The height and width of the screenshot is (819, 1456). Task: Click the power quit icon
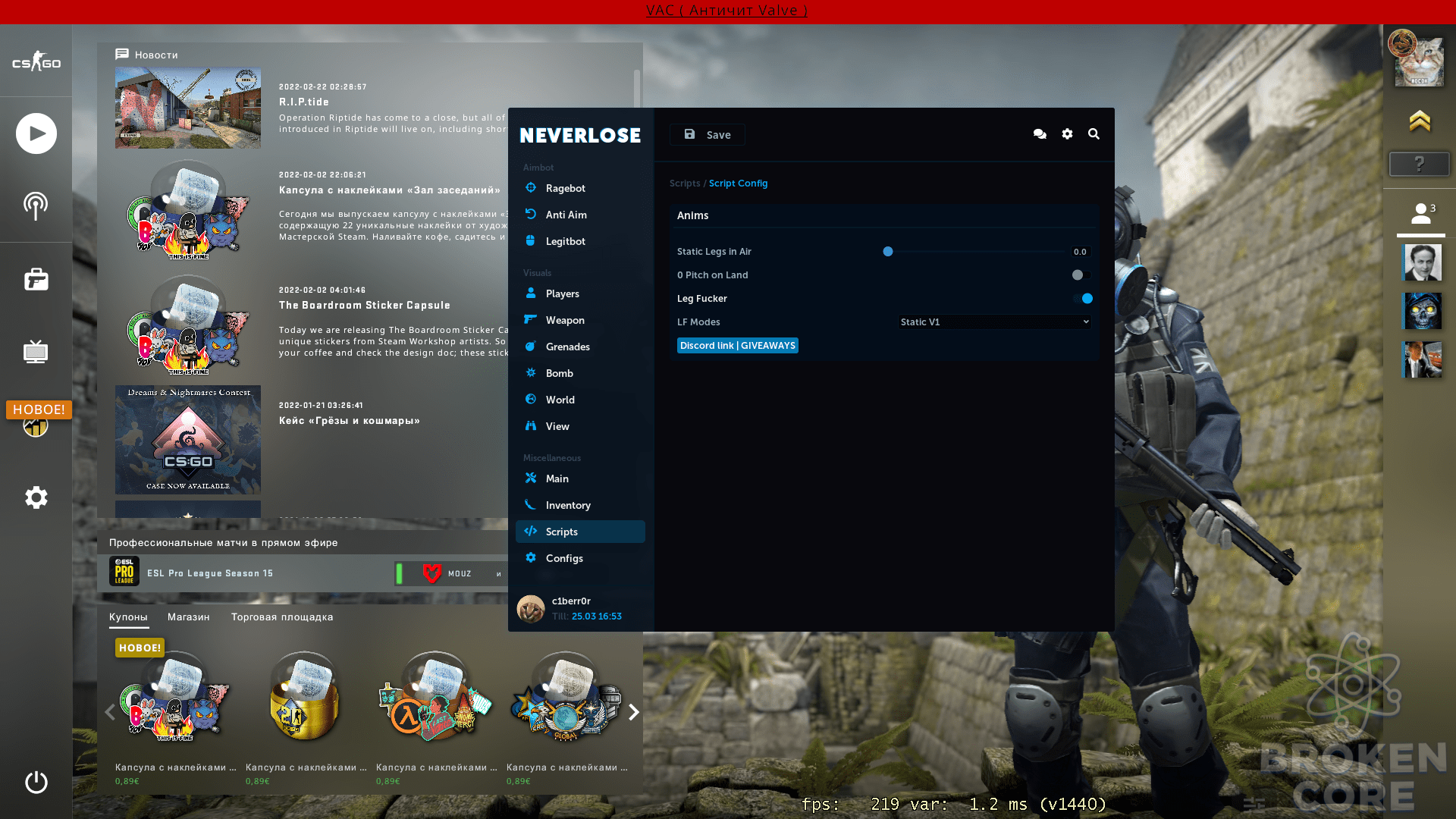pyautogui.click(x=36, y=782)
